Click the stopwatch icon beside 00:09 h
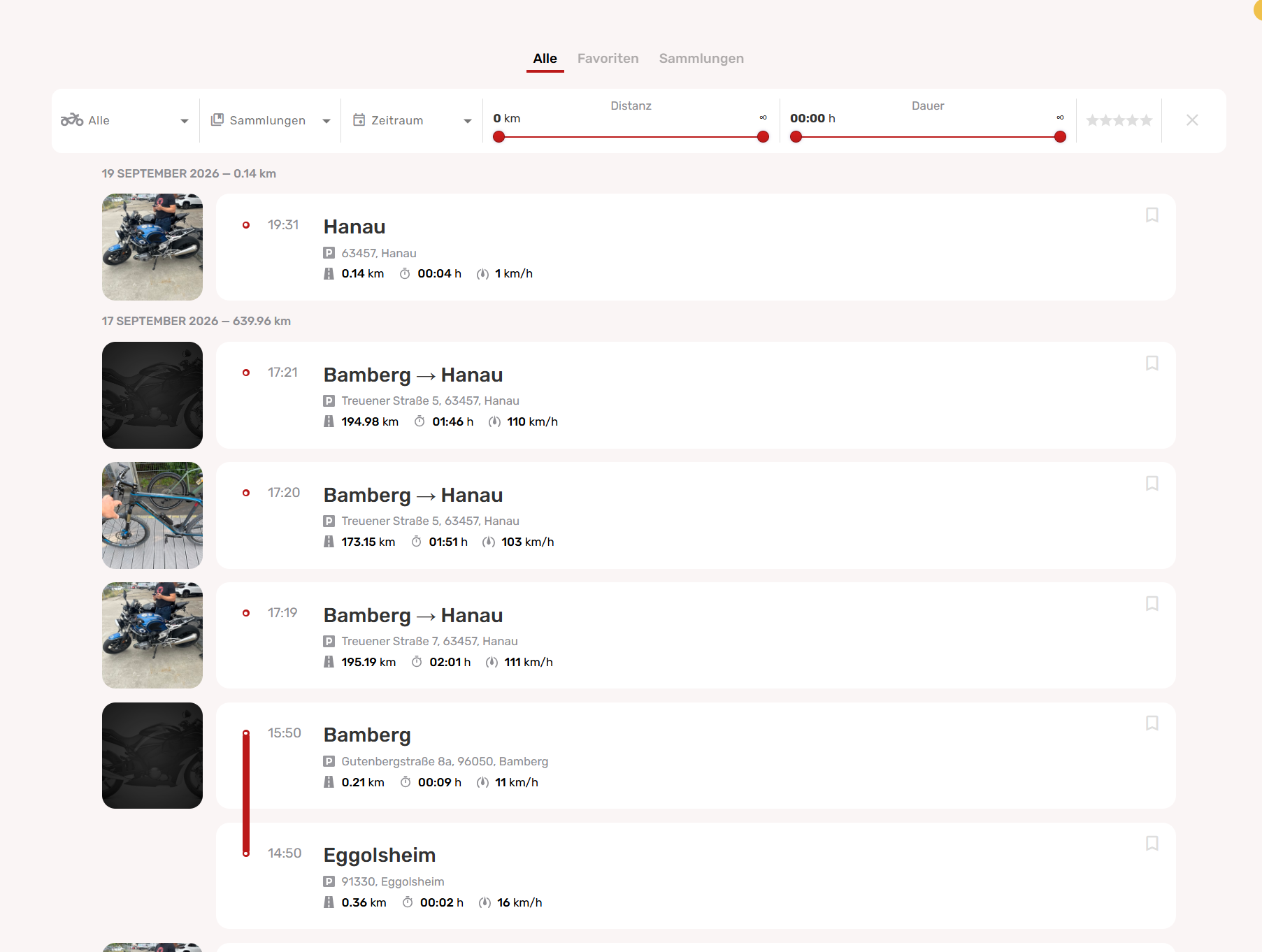 point(406,782)
